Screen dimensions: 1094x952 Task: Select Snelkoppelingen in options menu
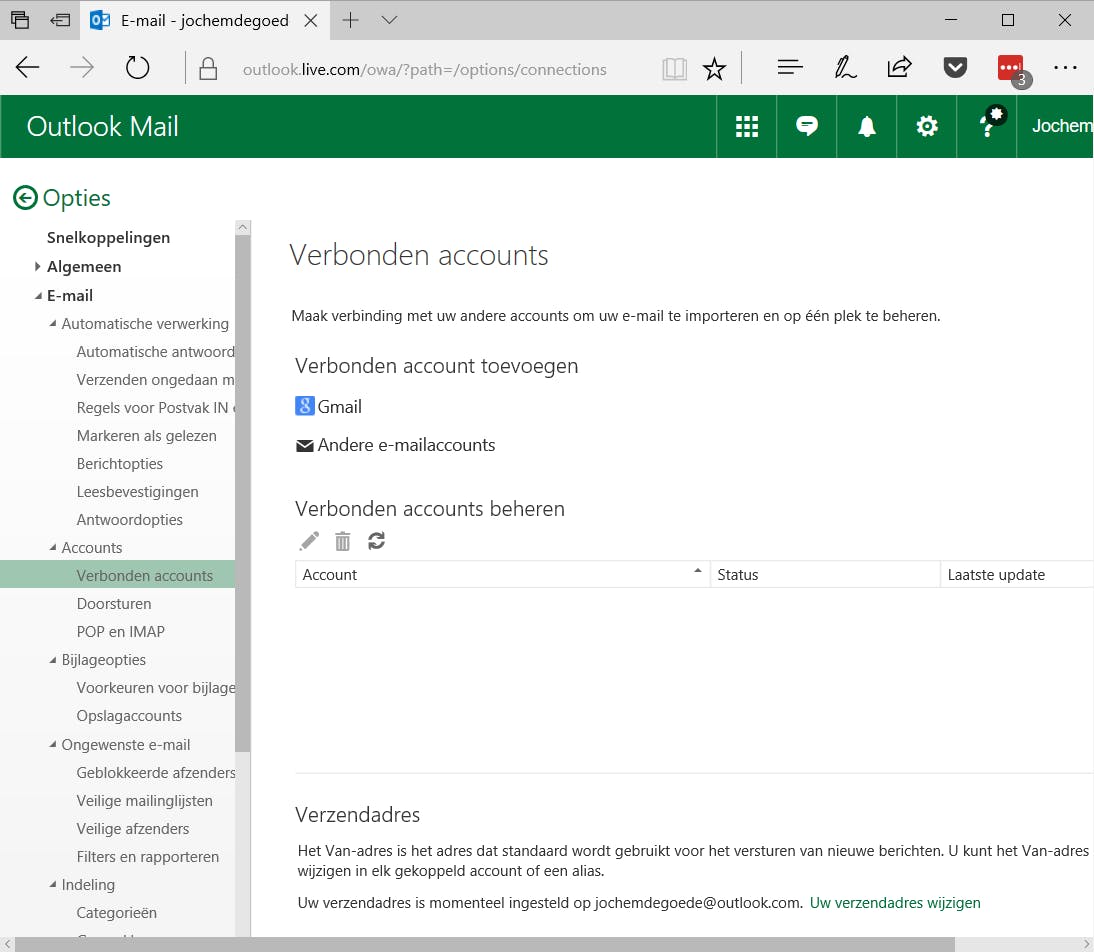tap(108, 237)
